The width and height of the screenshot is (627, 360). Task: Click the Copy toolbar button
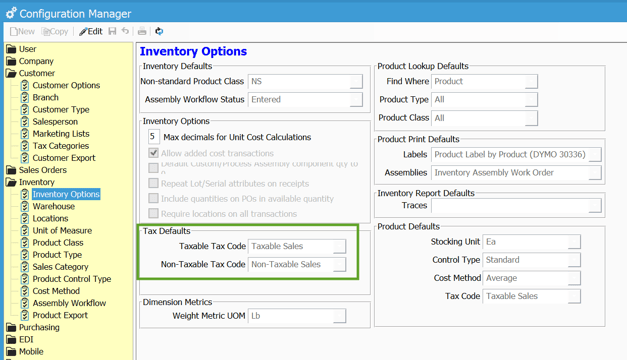pos(55,31)
